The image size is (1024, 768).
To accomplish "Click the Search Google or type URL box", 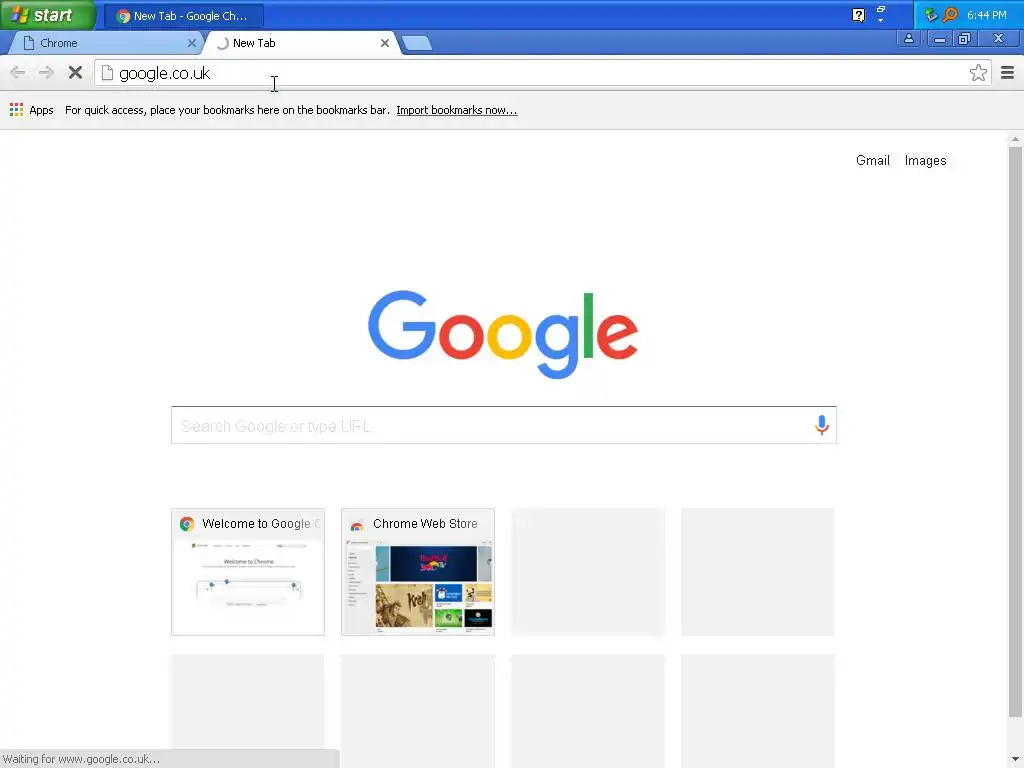I will coord(503,425).
